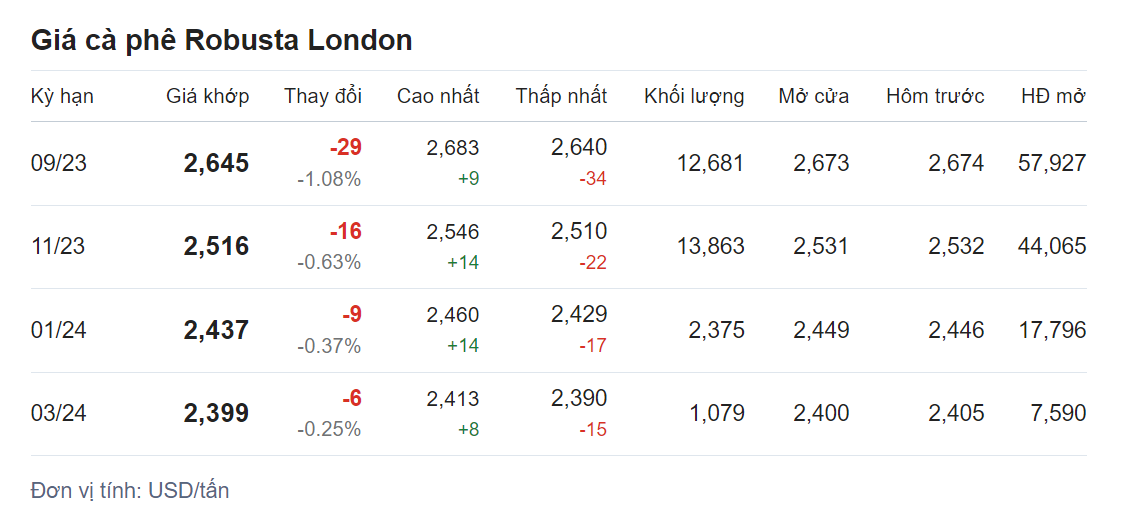Viewport: 1125px width, 506px height.
Task: Click the 'Đơn vị tính: USD/tấn' note
Action: click(x=130, y=490)
